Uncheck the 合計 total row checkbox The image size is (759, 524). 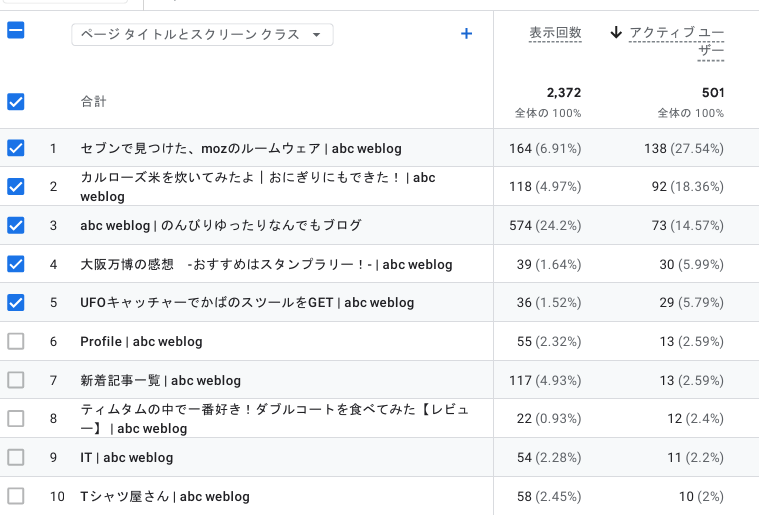[16, 101]
